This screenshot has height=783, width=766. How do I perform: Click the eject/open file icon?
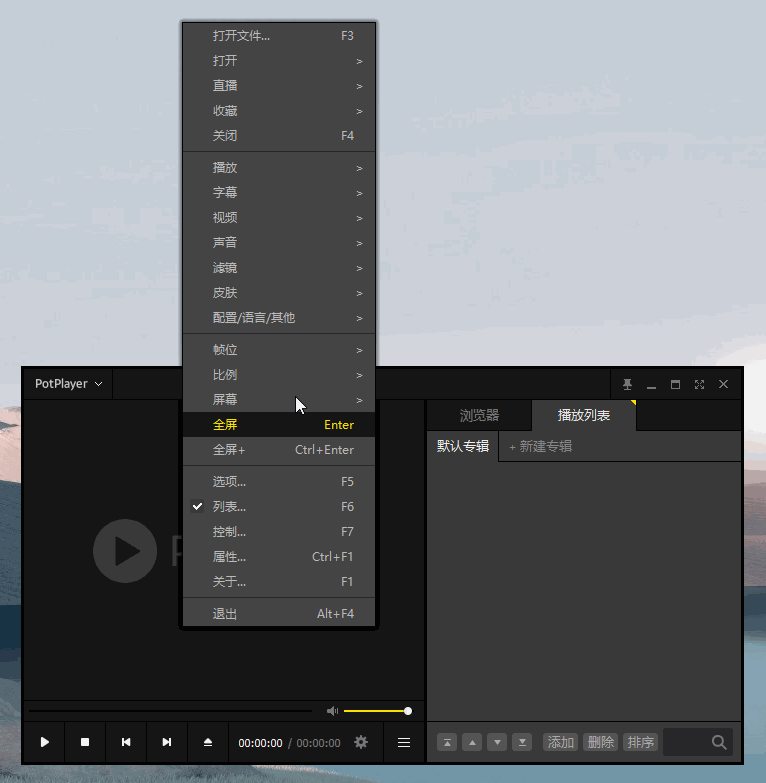tap(208, 743)
